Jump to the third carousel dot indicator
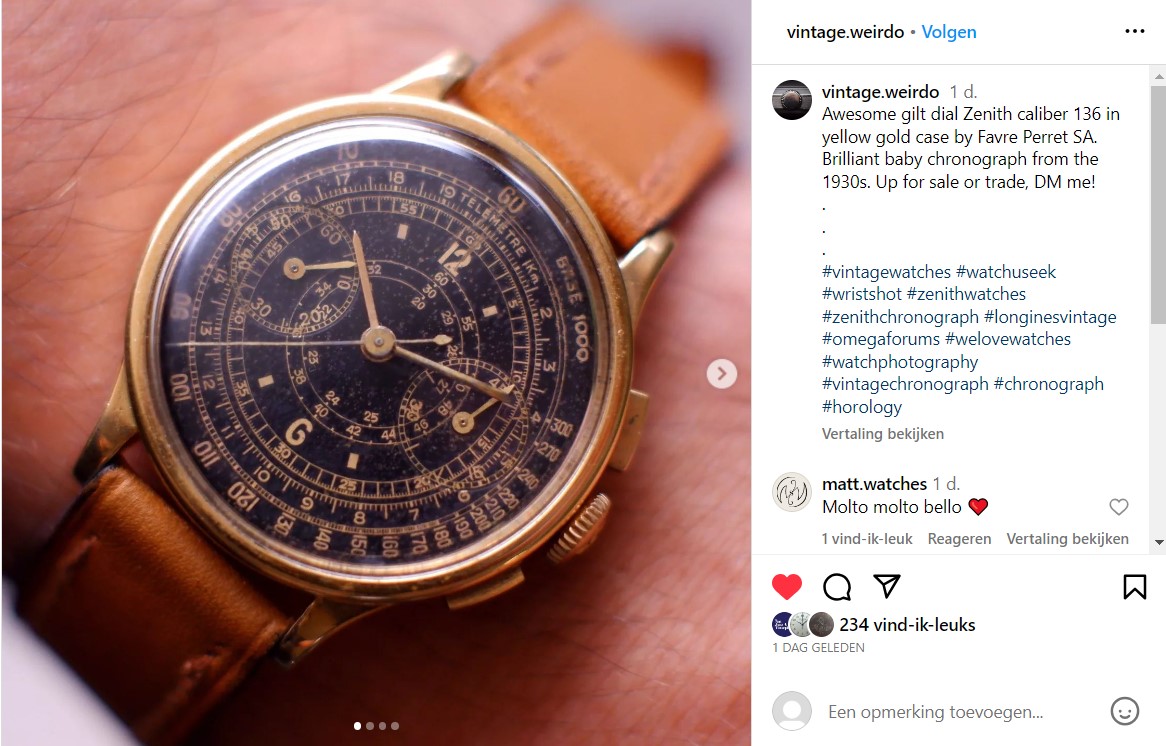The image size is (1166, 746). 382,726
